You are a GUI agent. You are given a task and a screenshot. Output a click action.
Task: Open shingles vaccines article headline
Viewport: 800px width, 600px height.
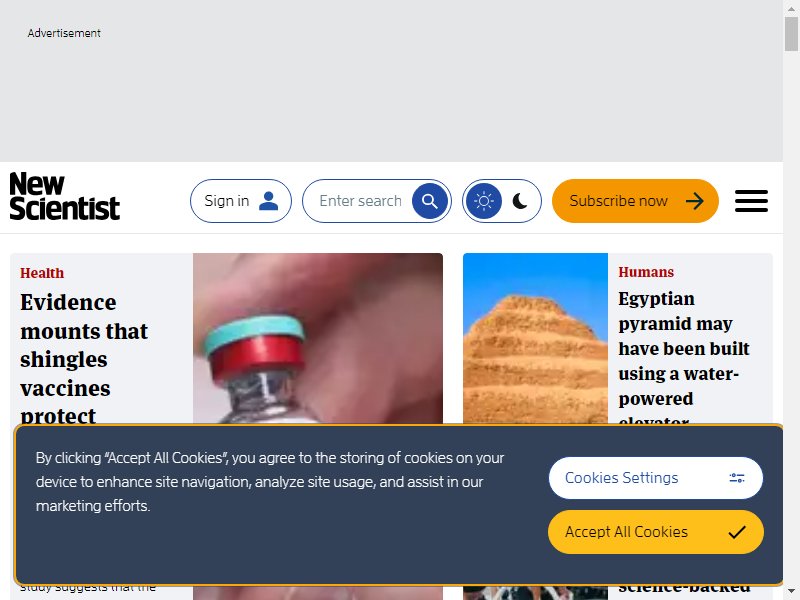pos(84,359)
